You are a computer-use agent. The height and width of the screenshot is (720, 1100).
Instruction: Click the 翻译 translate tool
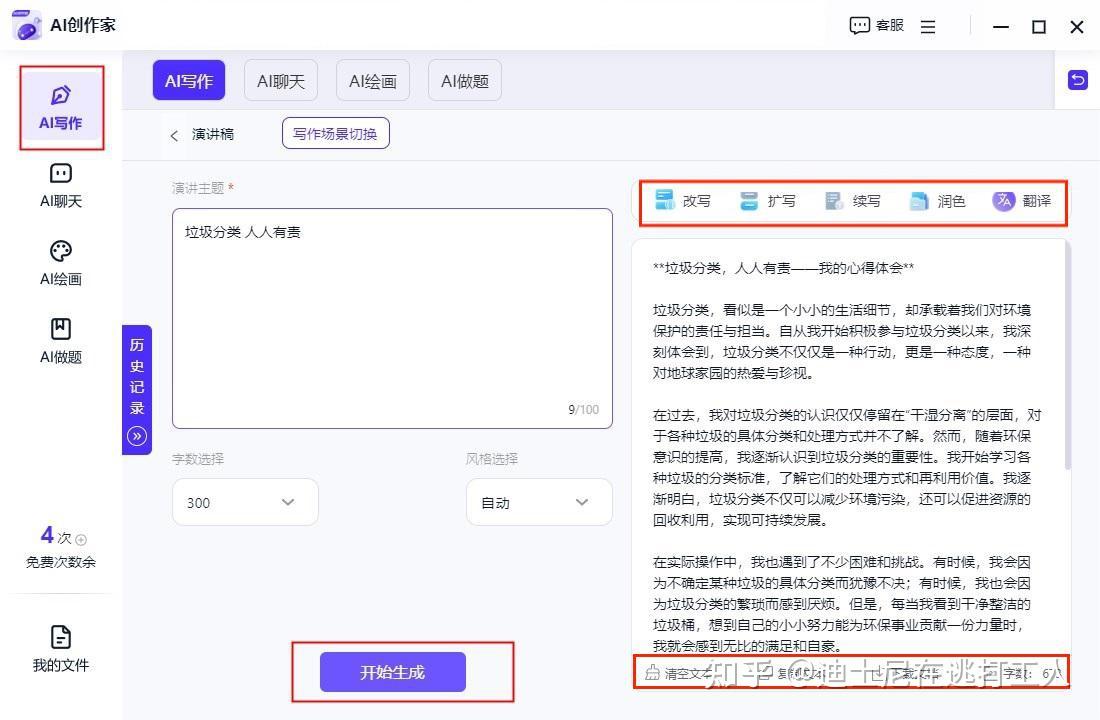click(1022, 201)
